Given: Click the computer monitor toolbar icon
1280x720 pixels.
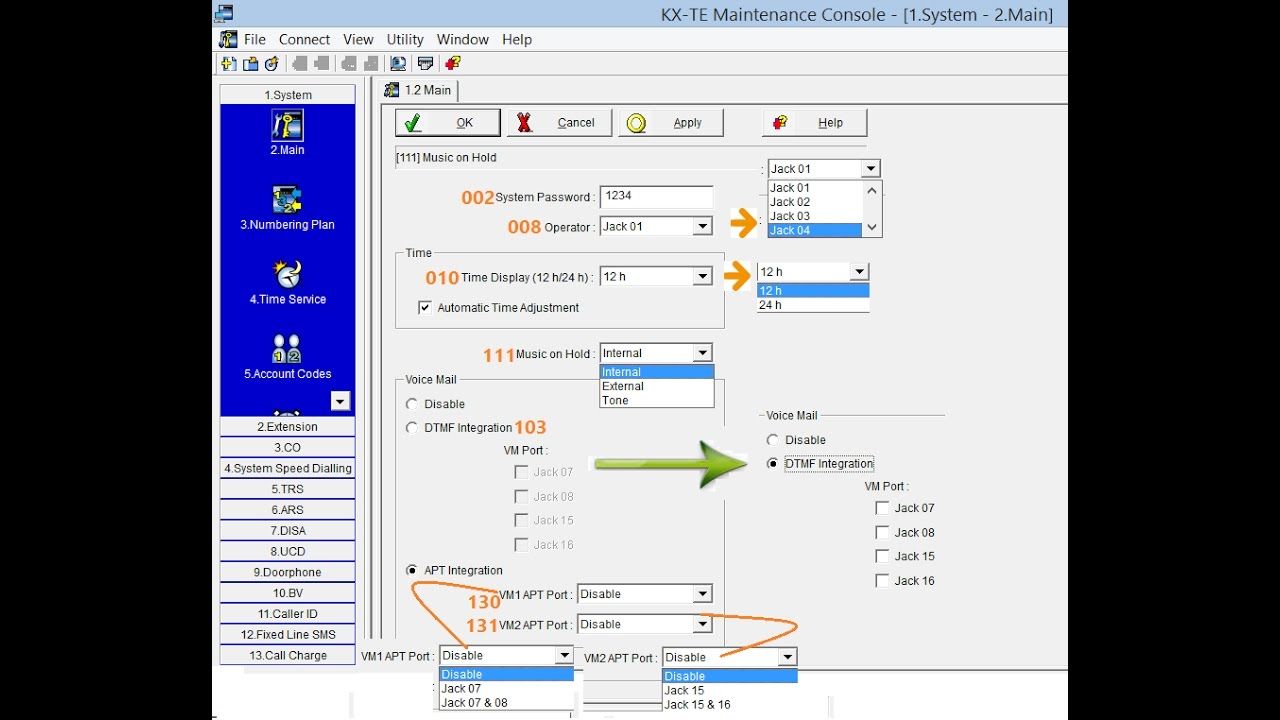Looking at the screenshot, I should 398,64.
